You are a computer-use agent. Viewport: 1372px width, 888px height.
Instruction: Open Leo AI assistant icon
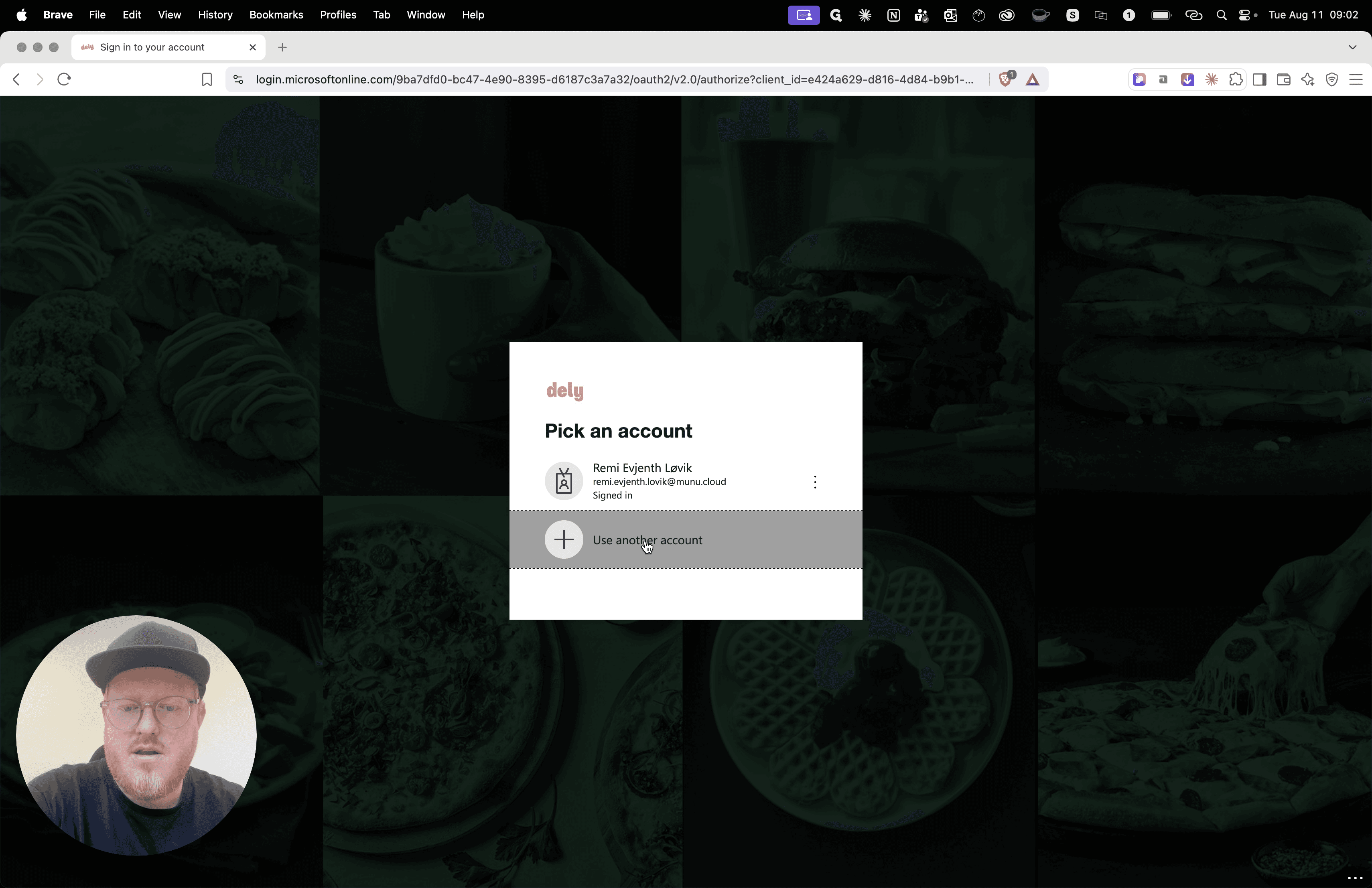pyautogui.click(x=1307, y=79)
